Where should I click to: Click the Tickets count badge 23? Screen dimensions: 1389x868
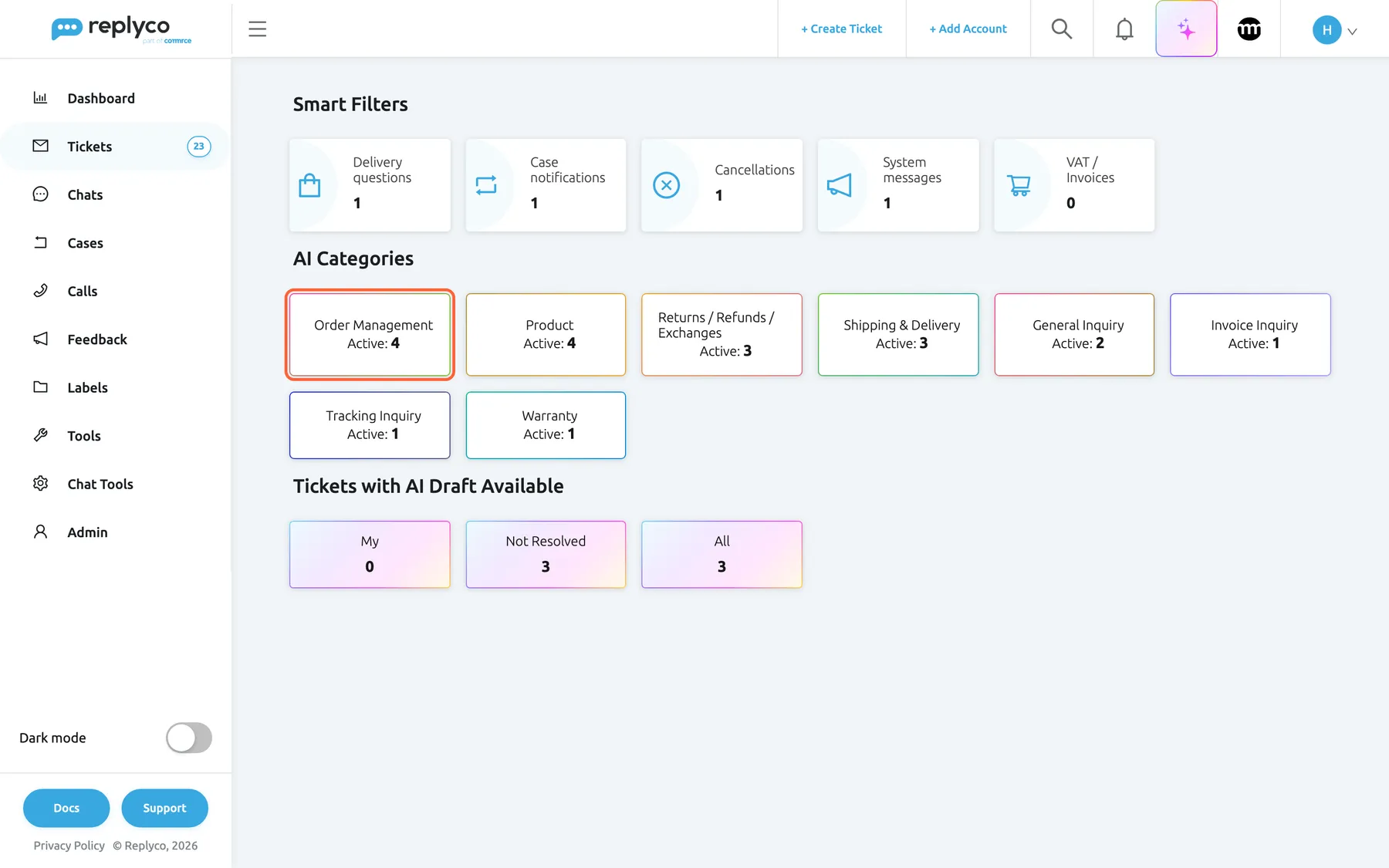click(x=198, y=146)
